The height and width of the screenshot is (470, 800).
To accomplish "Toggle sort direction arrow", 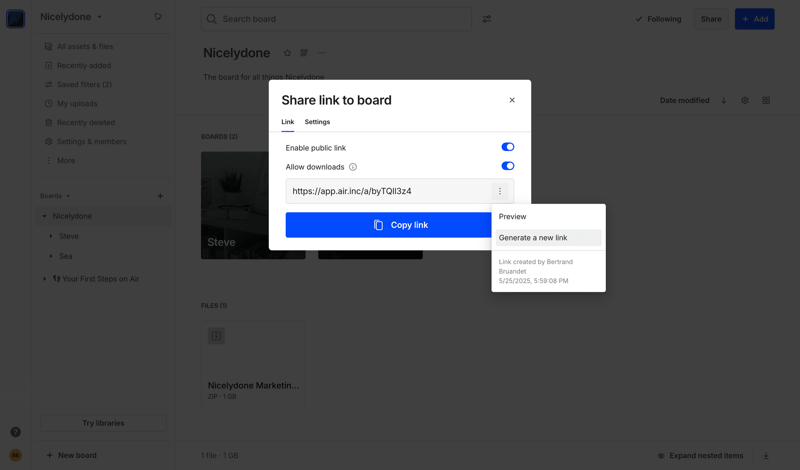I will (x=723, y=101).
